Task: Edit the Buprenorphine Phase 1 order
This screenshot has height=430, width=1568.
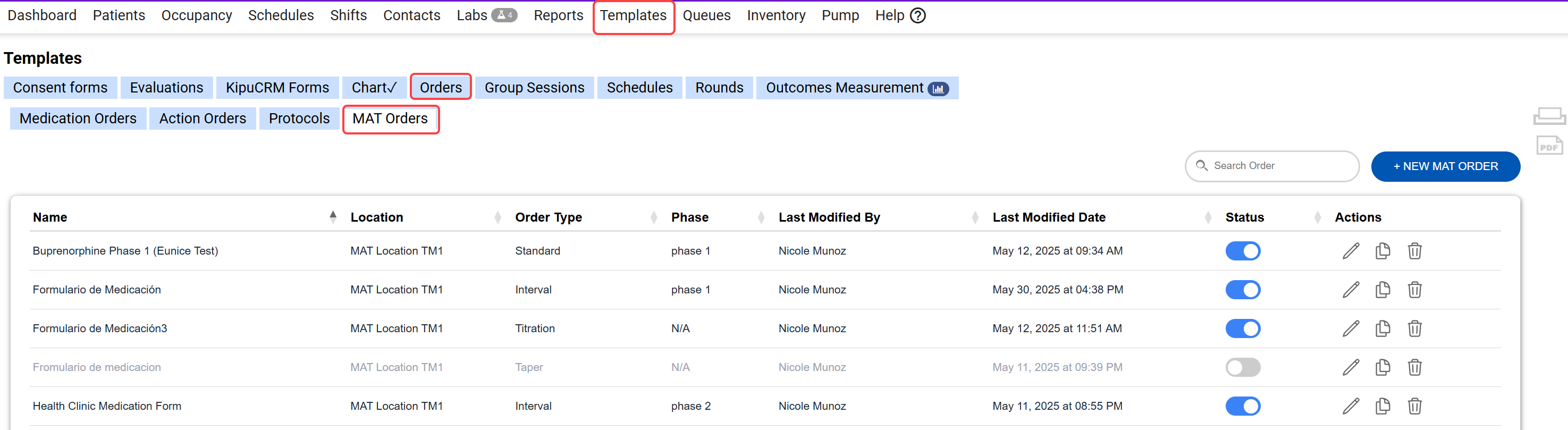Action: click(1350, 251)
